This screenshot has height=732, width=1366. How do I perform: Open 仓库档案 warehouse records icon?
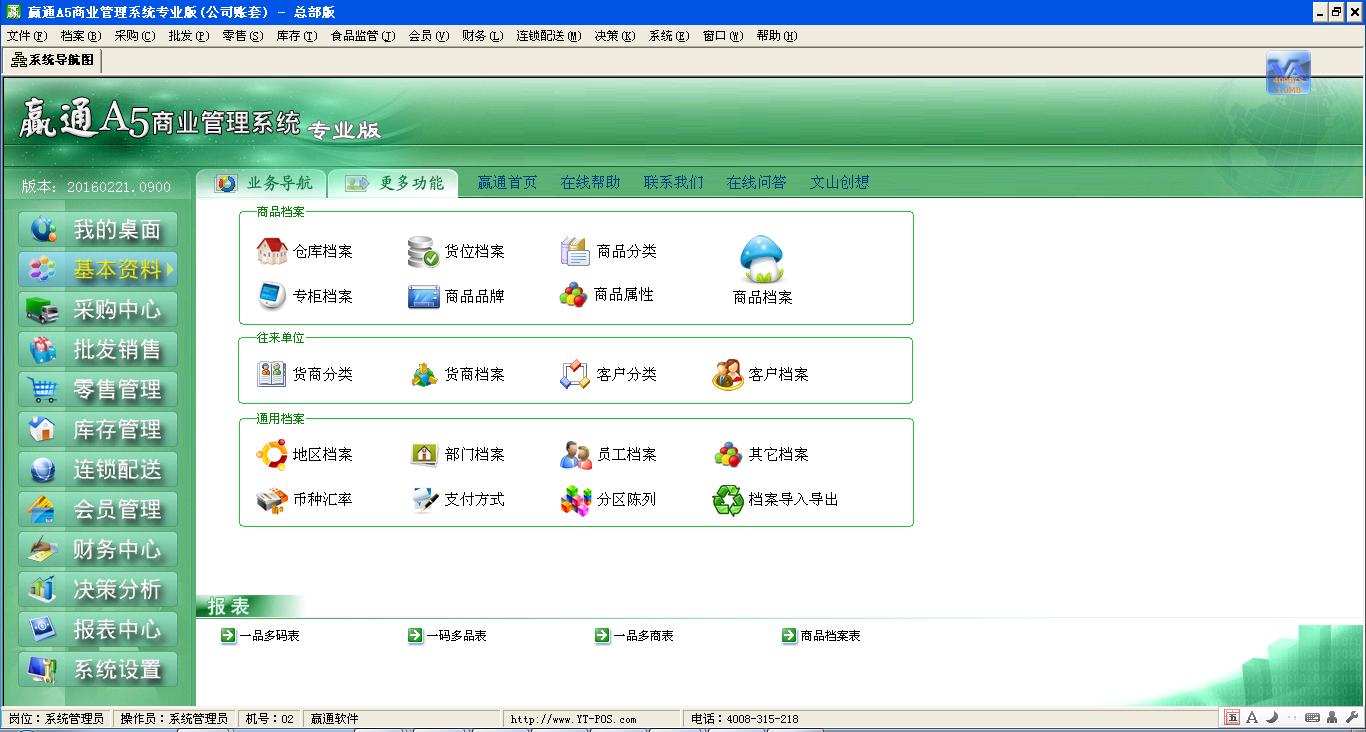tap(273, 252)
